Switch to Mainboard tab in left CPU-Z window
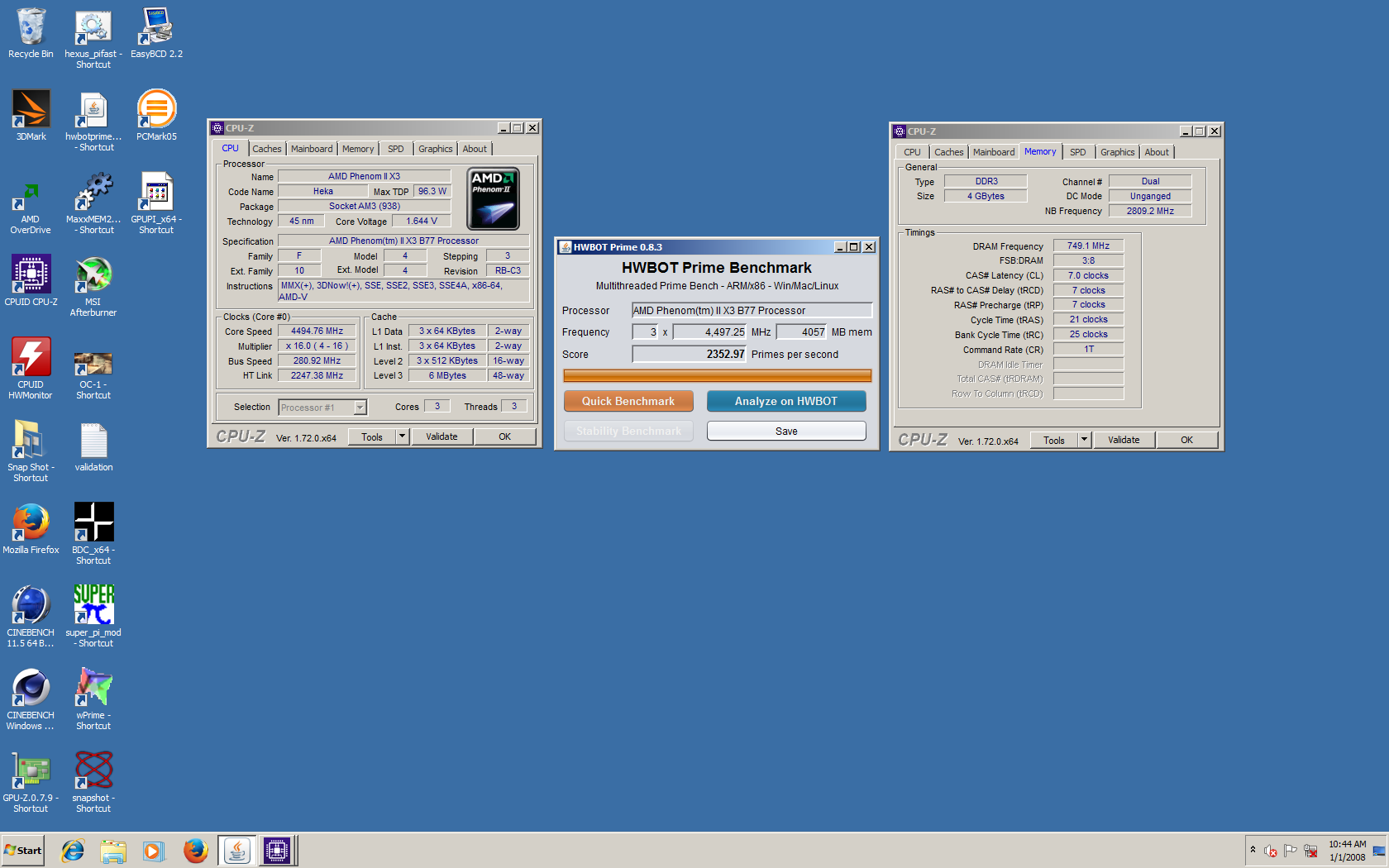This screenshot has width=1389, height=868. point(312,149)
